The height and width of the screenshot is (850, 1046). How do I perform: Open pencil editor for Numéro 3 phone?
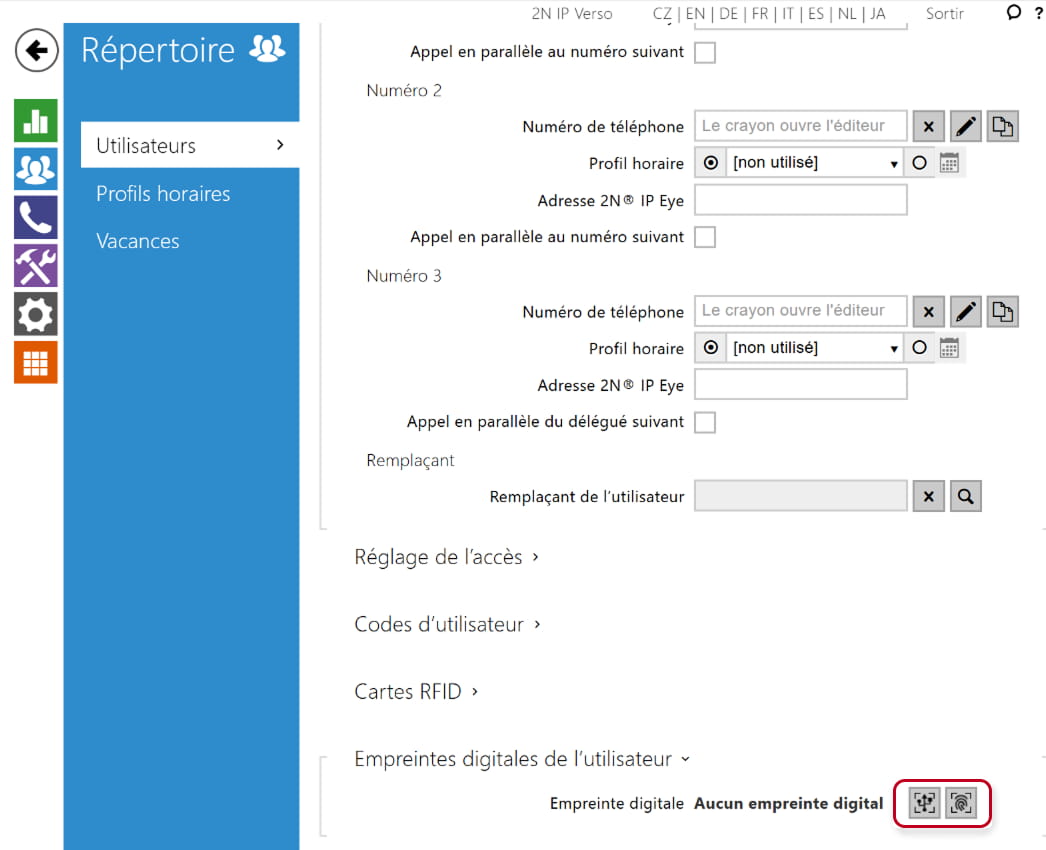coord(965,312)
